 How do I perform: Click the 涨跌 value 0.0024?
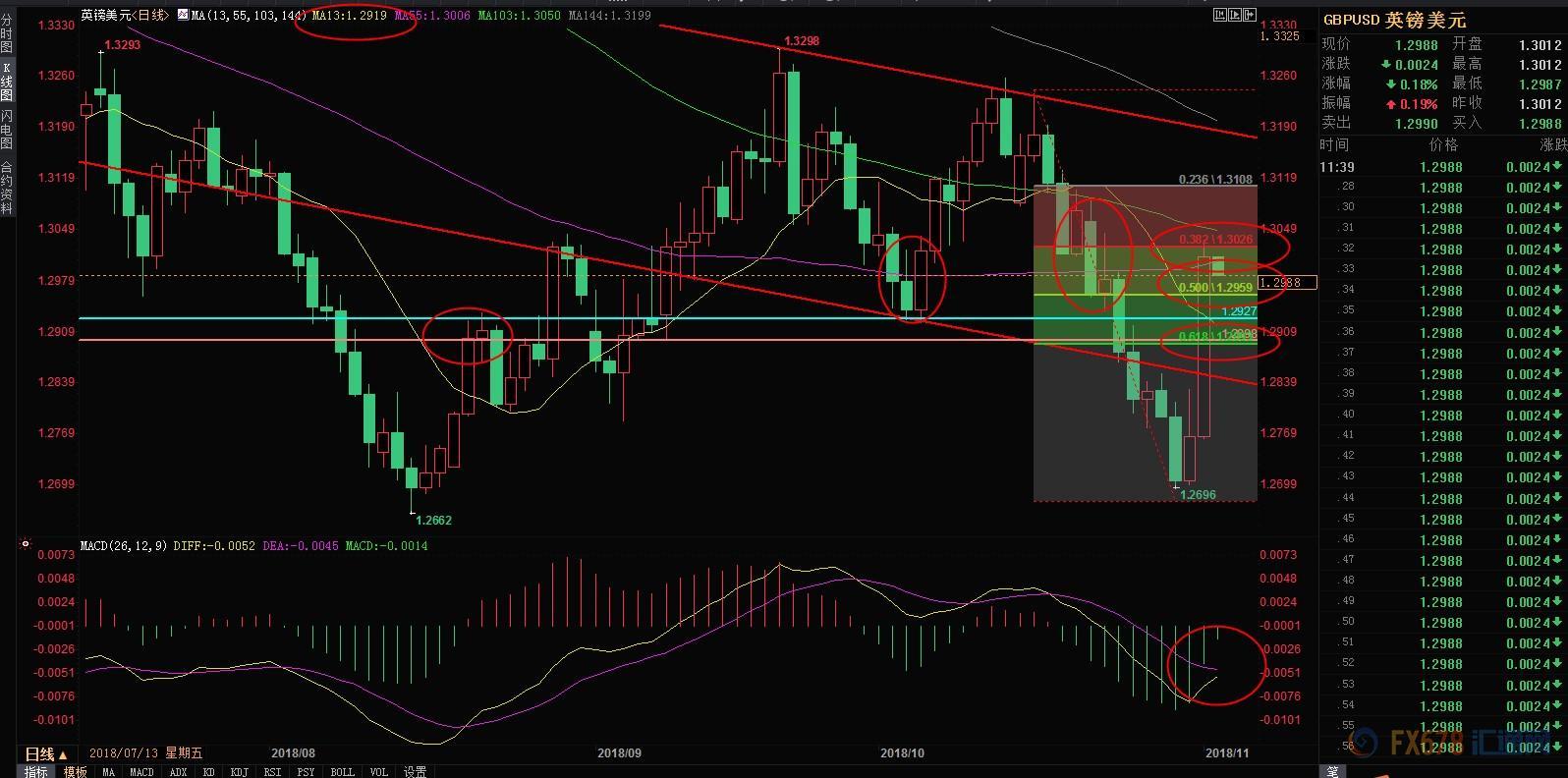click(x=1417, y=64)
